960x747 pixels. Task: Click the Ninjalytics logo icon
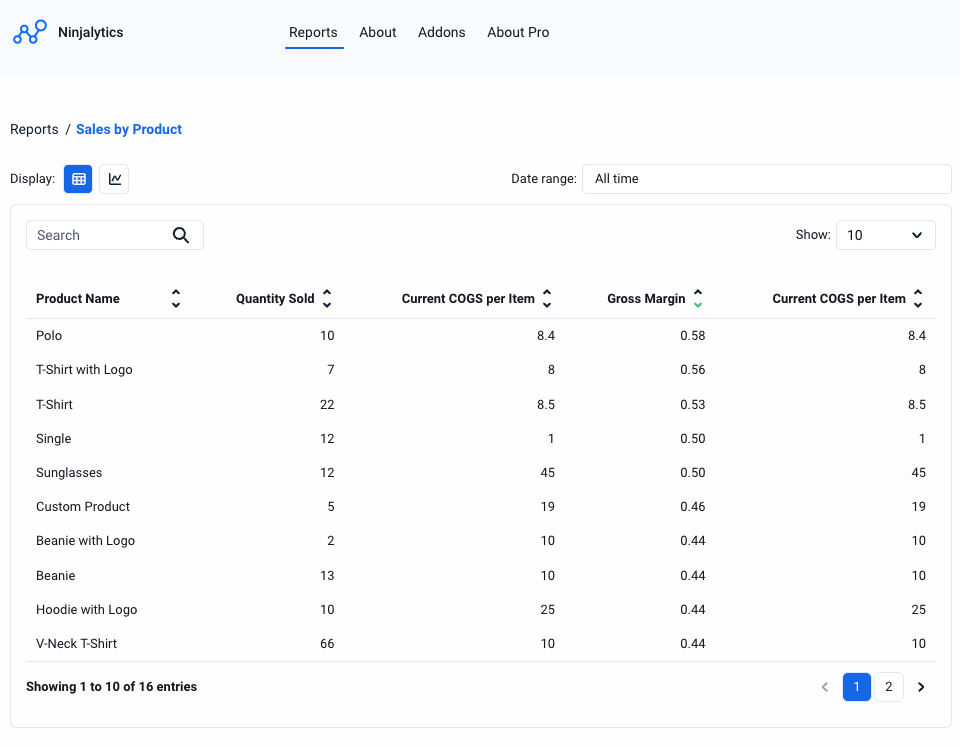coord(29,31)
